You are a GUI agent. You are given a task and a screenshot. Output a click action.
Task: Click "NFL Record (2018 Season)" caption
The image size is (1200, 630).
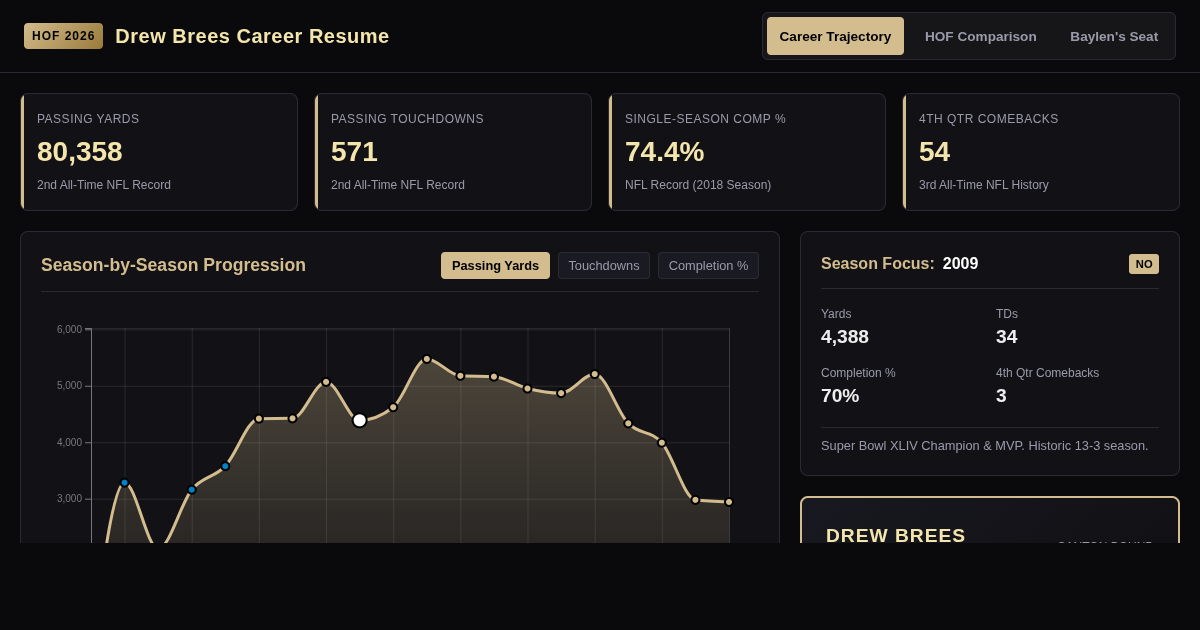[x=698, y=185]
